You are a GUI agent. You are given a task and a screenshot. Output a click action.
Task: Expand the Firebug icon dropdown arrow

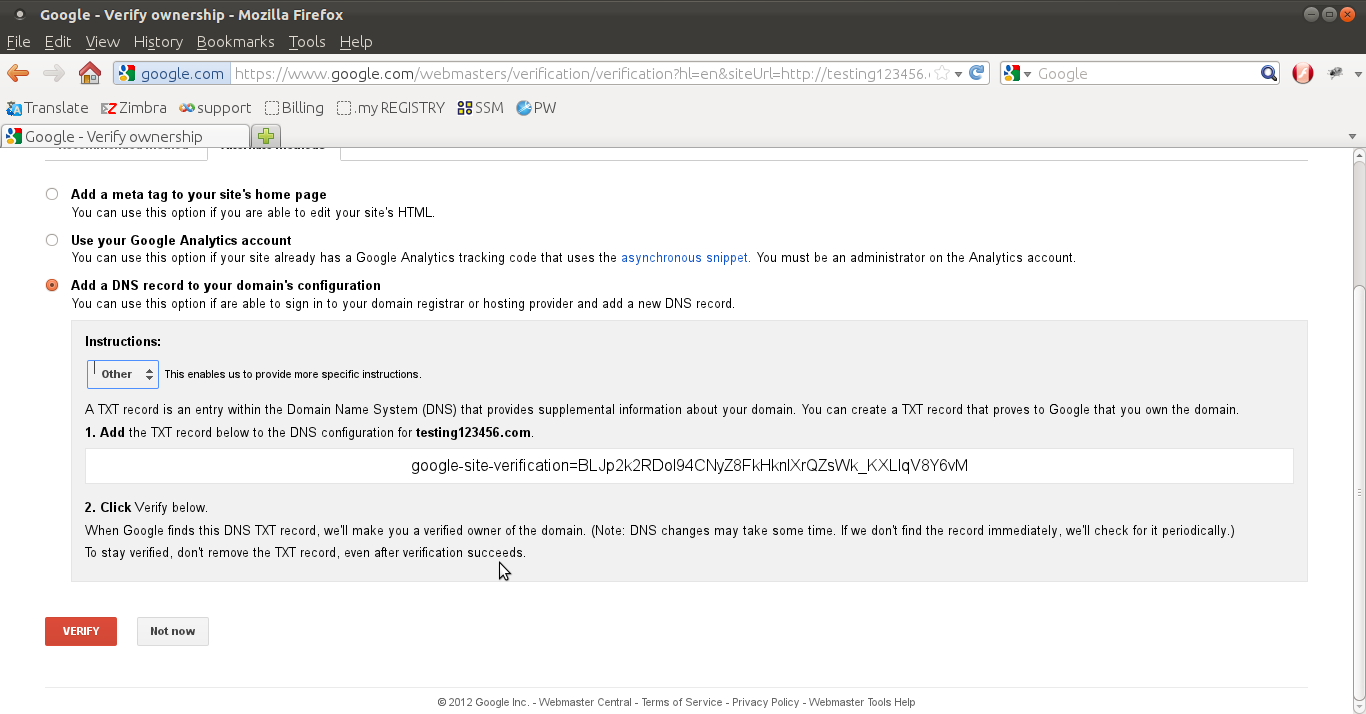1358,74
